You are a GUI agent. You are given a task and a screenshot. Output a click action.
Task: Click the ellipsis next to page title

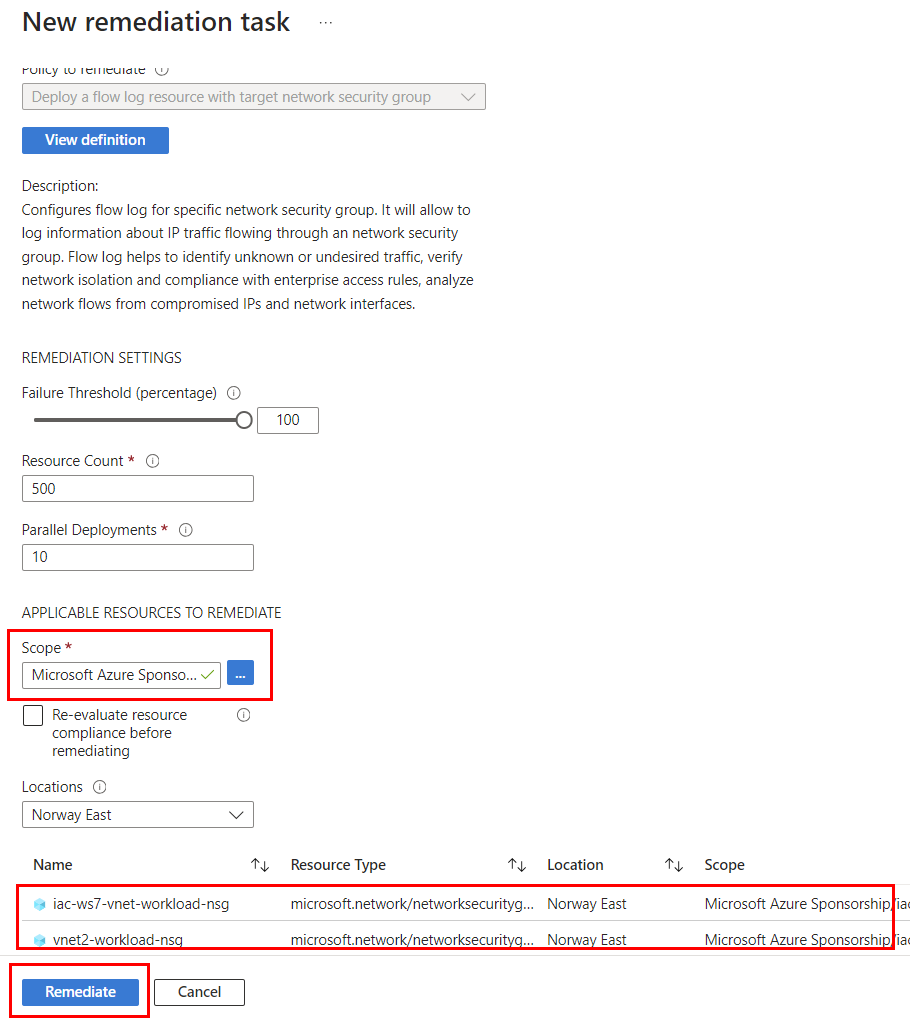(325, 23)
